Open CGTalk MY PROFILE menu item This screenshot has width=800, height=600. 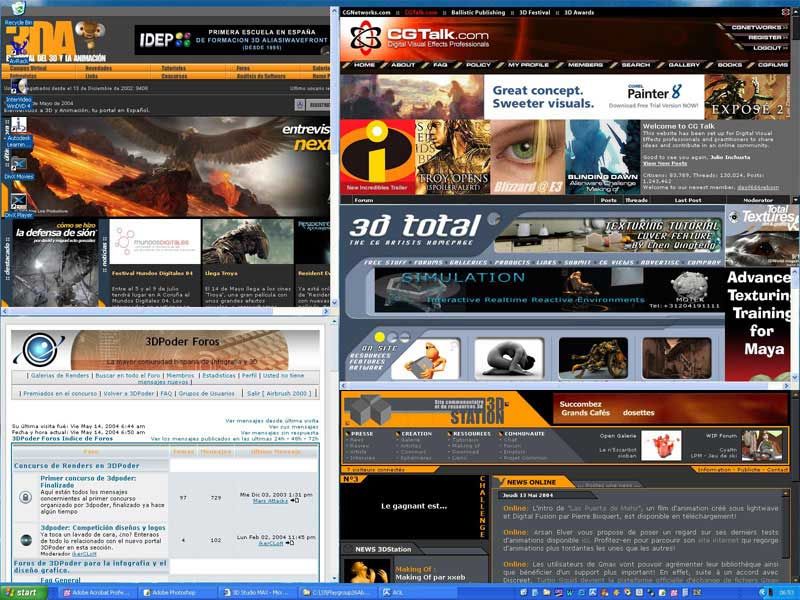[x=528, y=65]
